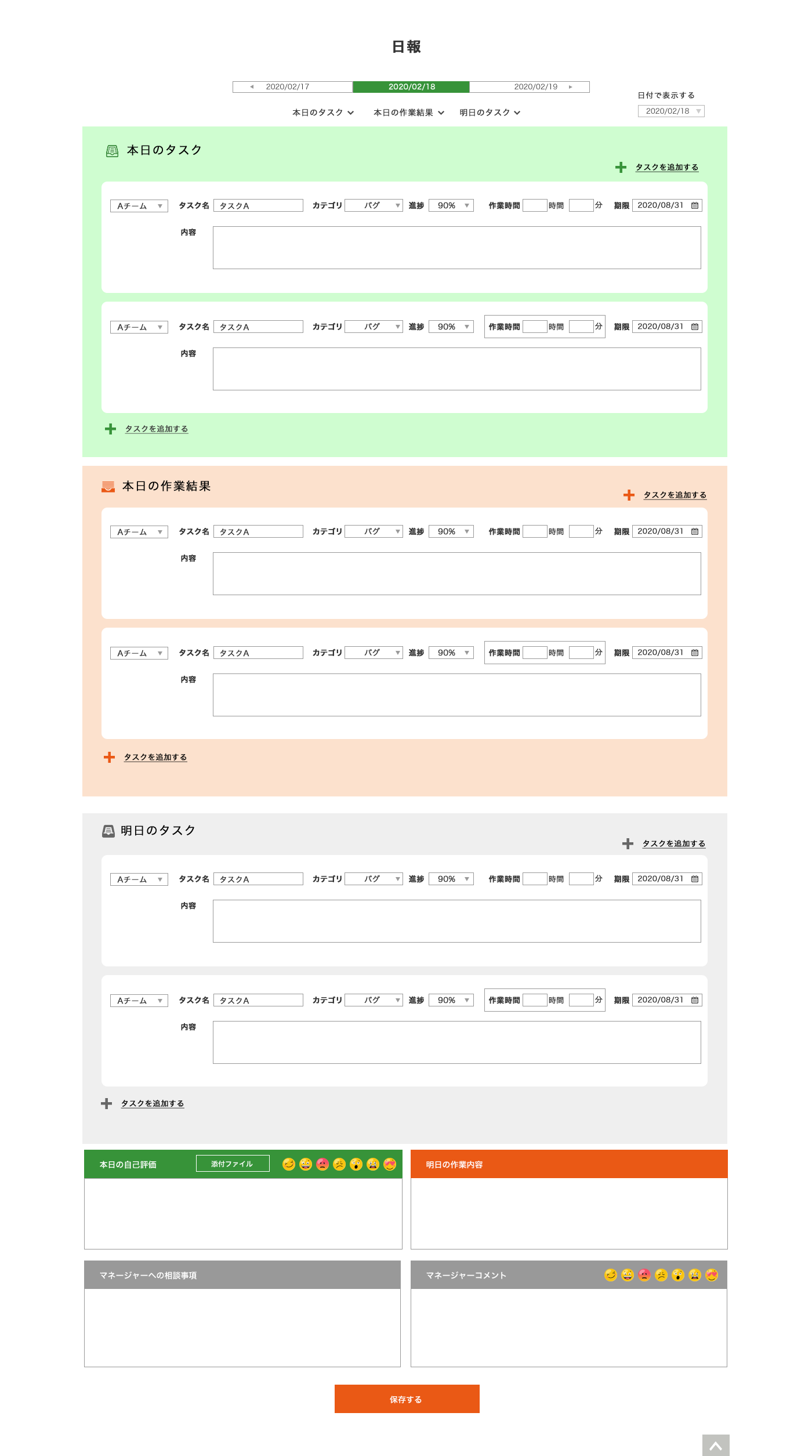Viewport: 812px width, 1456px height.
Task: Choose the heart-eyes emoji in 本日の自己評価 header
Action: click(x=390, y=1164)
